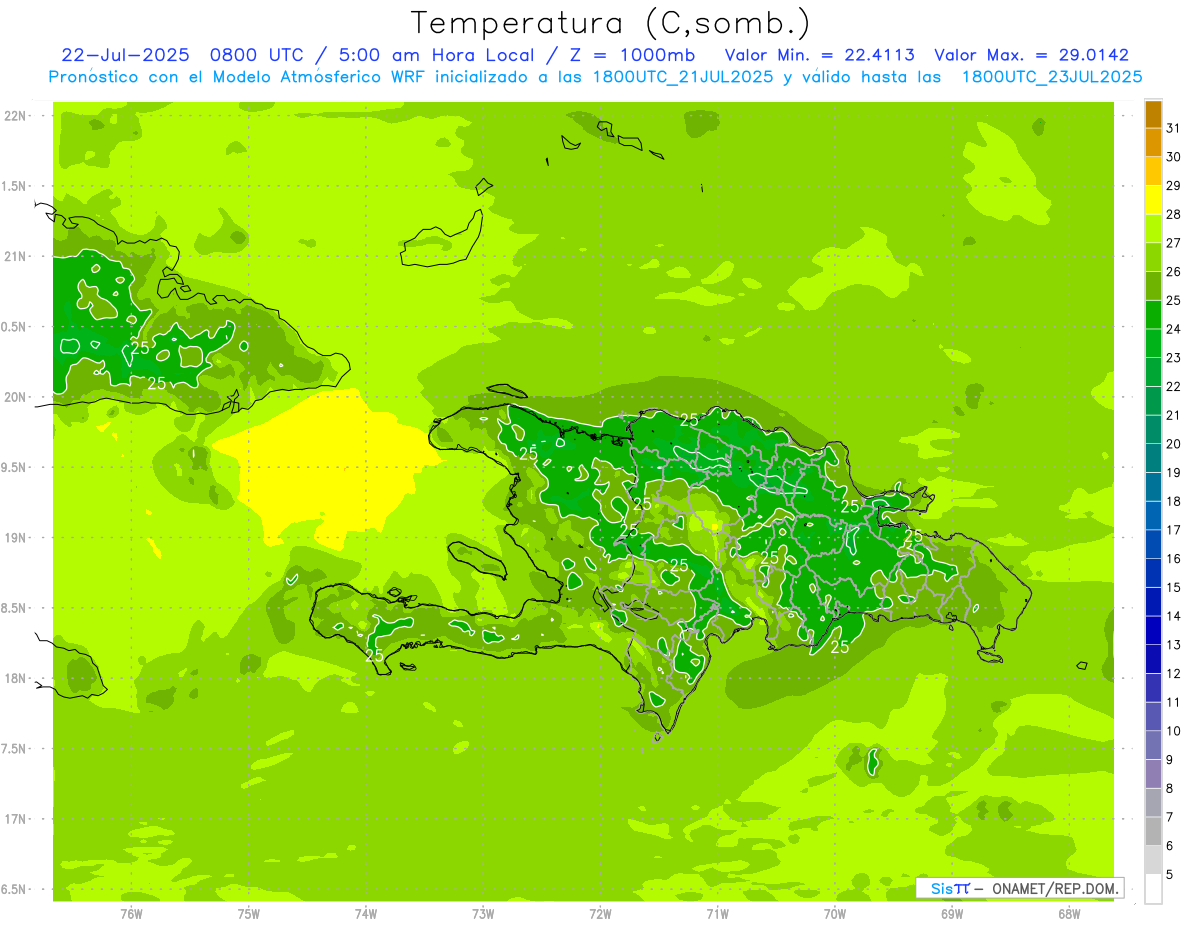The width and height of the screenshot is (1200, 927).
Task: Click the "69W" longitude axis label
Action: [952, 914]
